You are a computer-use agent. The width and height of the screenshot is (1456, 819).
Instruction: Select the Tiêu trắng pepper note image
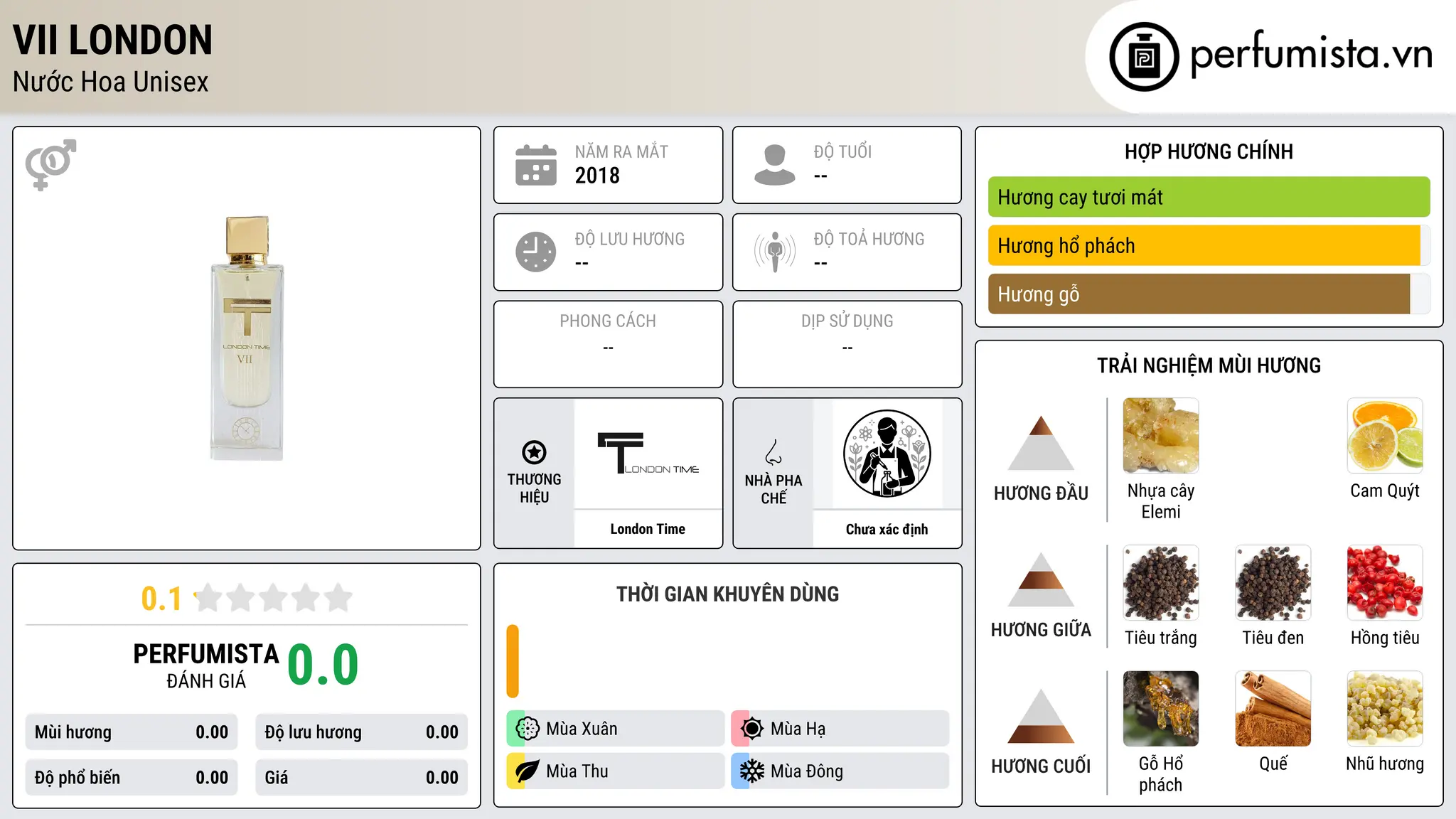click(1161, 583)
